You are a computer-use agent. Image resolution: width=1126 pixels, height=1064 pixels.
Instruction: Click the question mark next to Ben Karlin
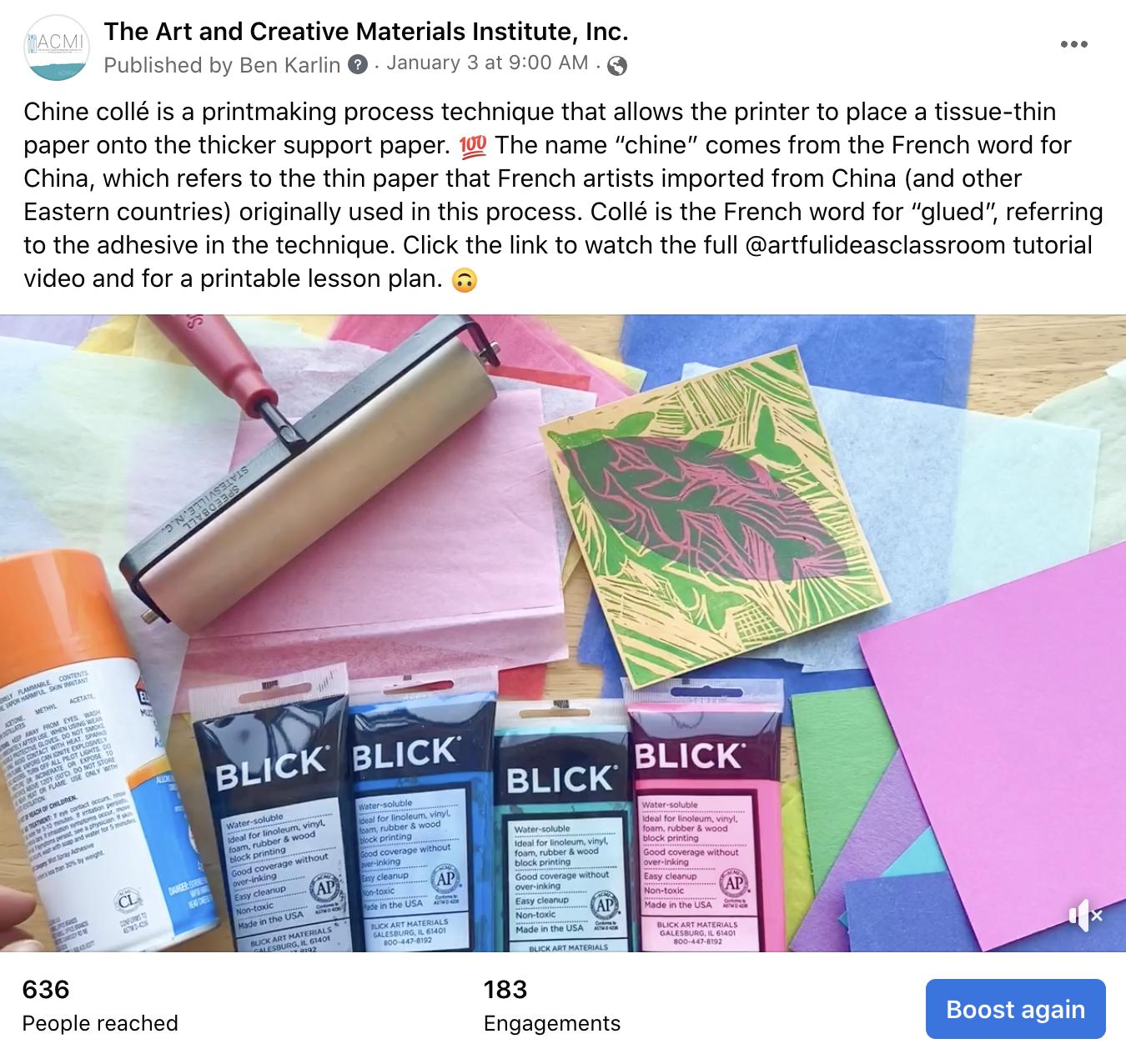(x=357, y=64)
